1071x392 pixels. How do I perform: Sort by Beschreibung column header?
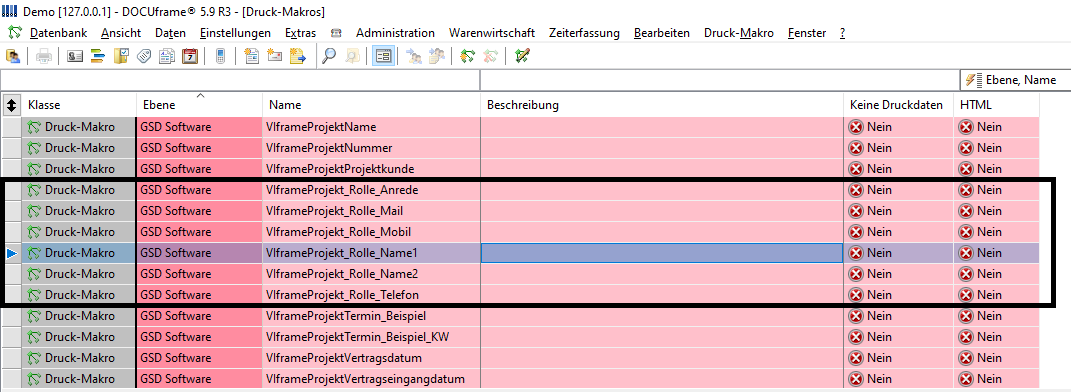click(x=663, y=105)
